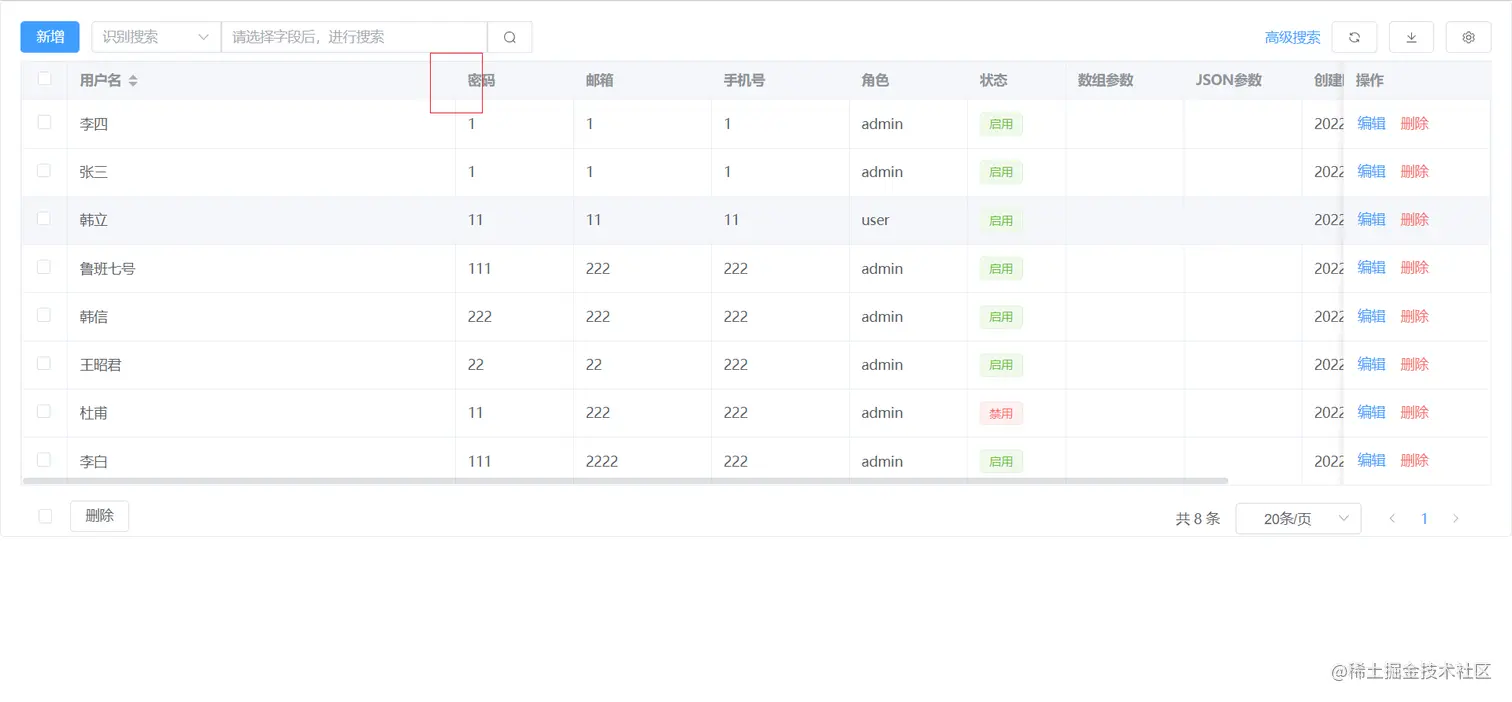Check the row checkbox for 李白

tap(44, 460)
